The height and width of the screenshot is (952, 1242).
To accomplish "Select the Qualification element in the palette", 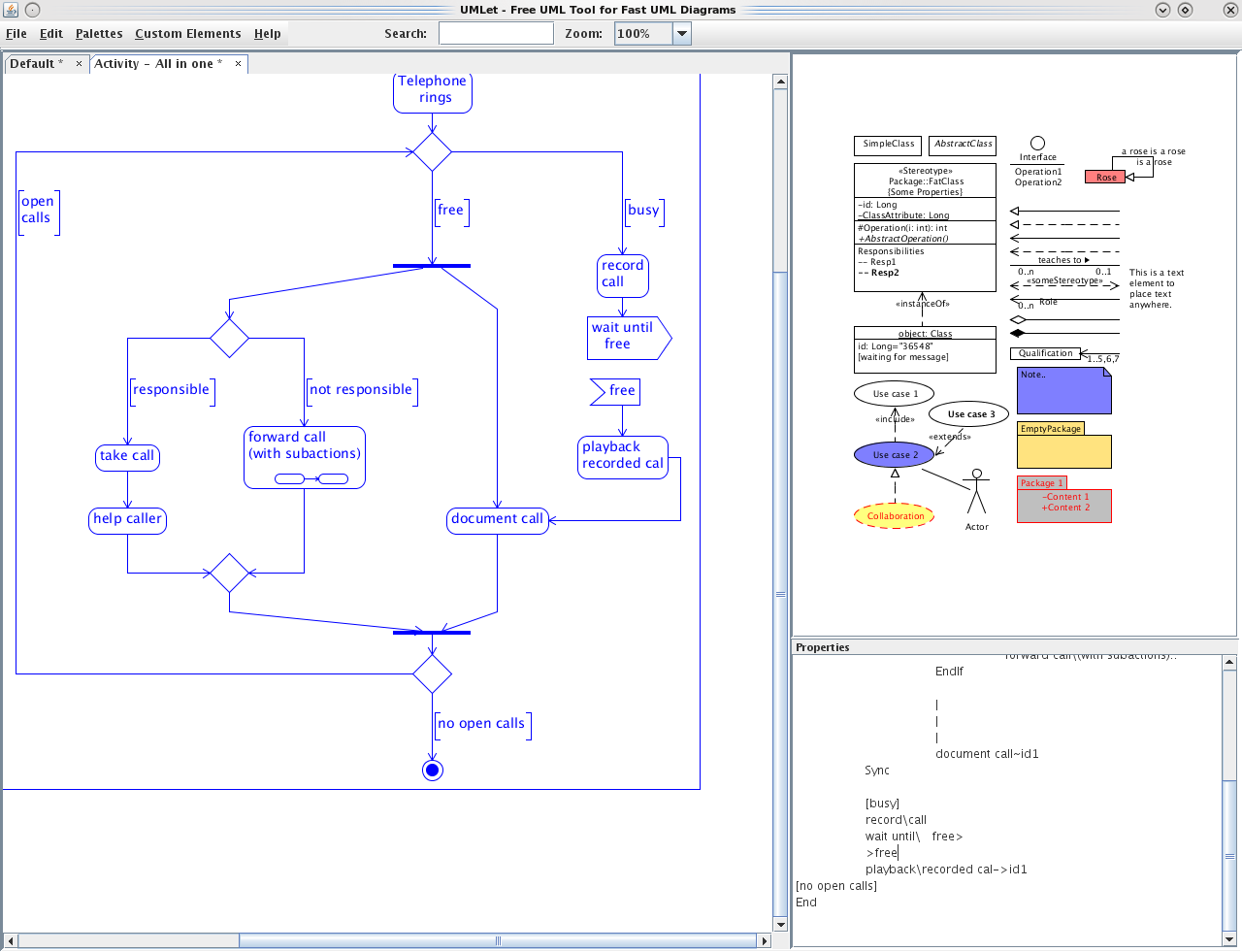I will point(1047,353).
